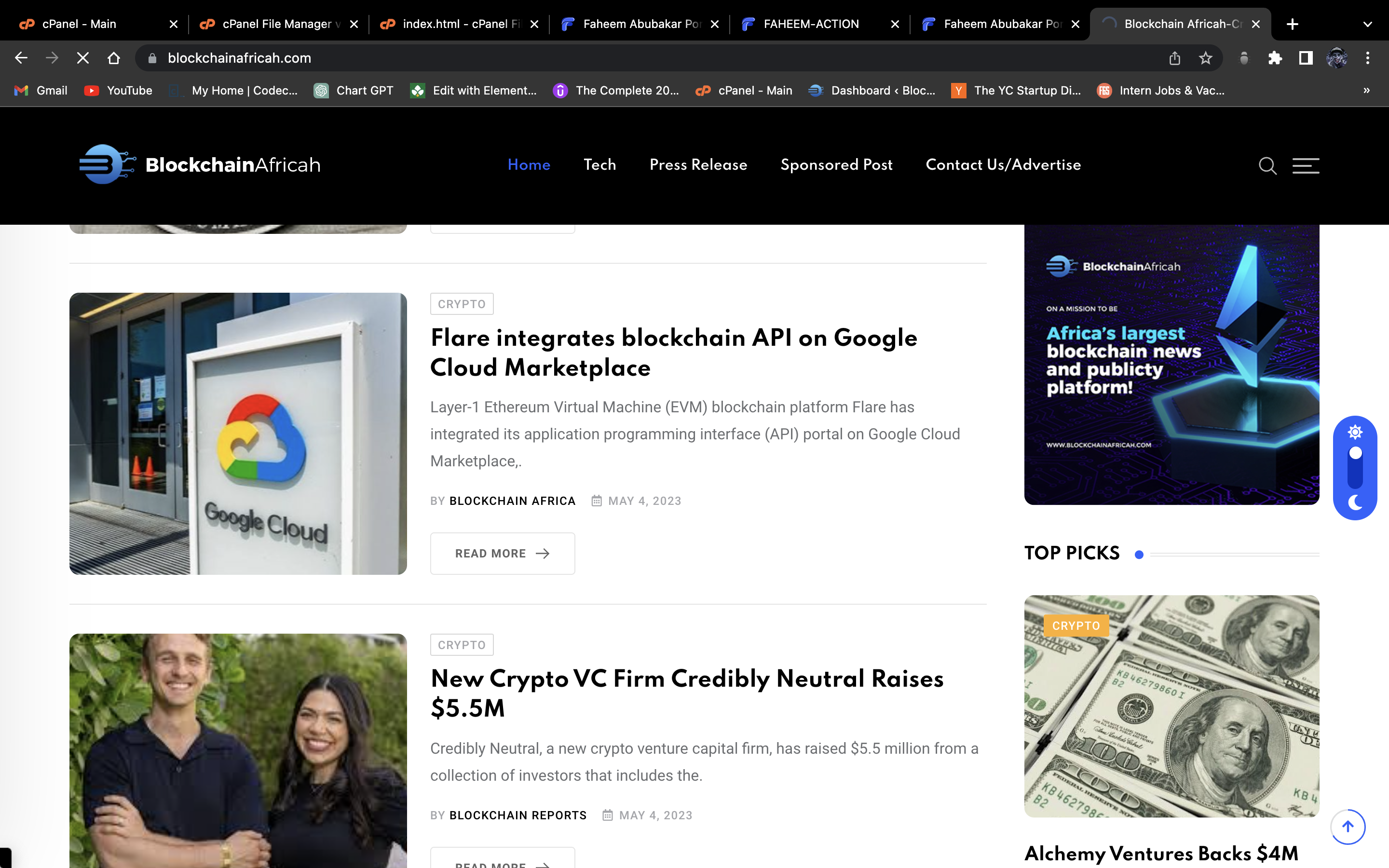Click the site lock icon in address bar
The width and height of the screenshot is (1389, 868).
[x=152, y=58]
